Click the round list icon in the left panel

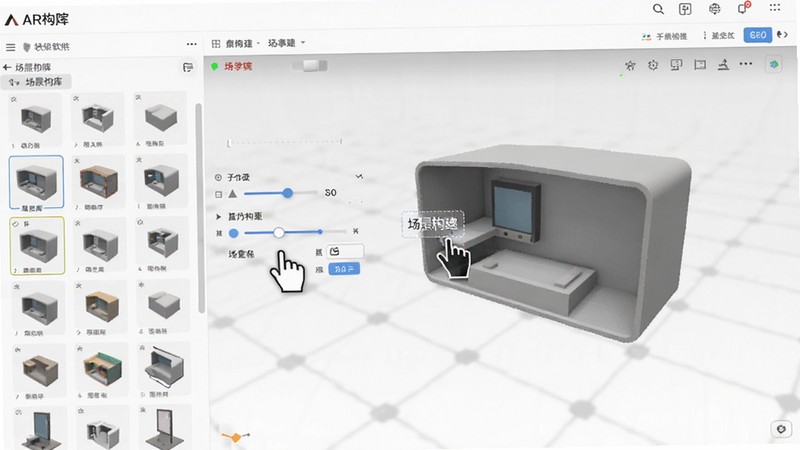point(188,67)
